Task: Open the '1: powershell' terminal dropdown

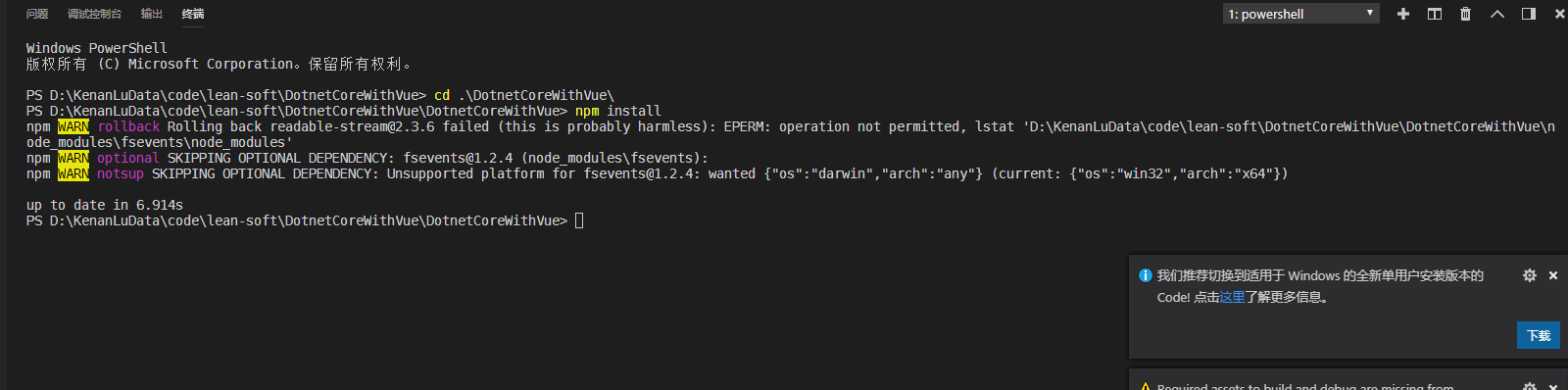Action: [x=1301, y=14]
